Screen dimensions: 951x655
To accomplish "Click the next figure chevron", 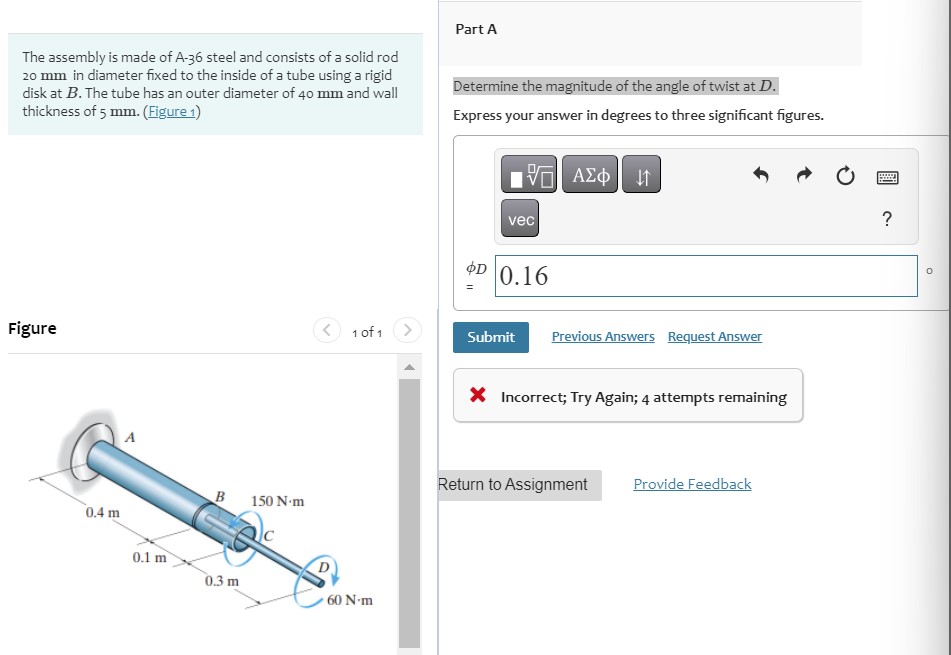I will [406, 329].
